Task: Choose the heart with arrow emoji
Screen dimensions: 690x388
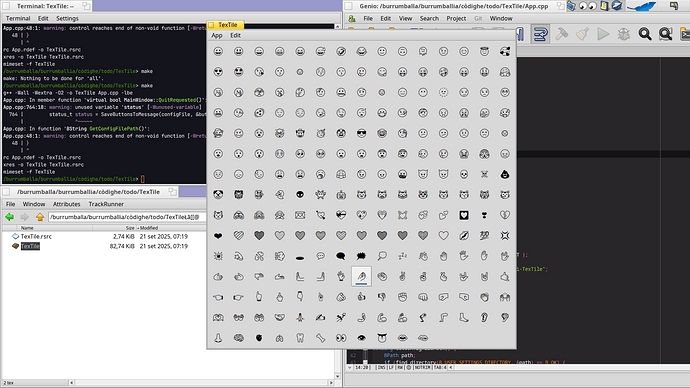Action: (x=320, y=215)
